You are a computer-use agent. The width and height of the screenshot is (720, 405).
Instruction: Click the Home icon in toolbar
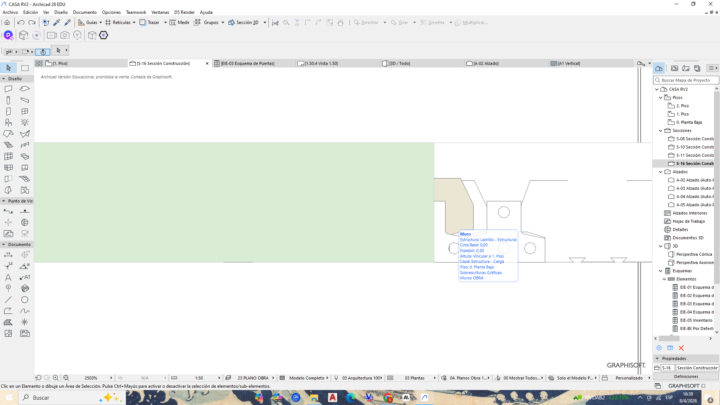(x=7, y=22)
